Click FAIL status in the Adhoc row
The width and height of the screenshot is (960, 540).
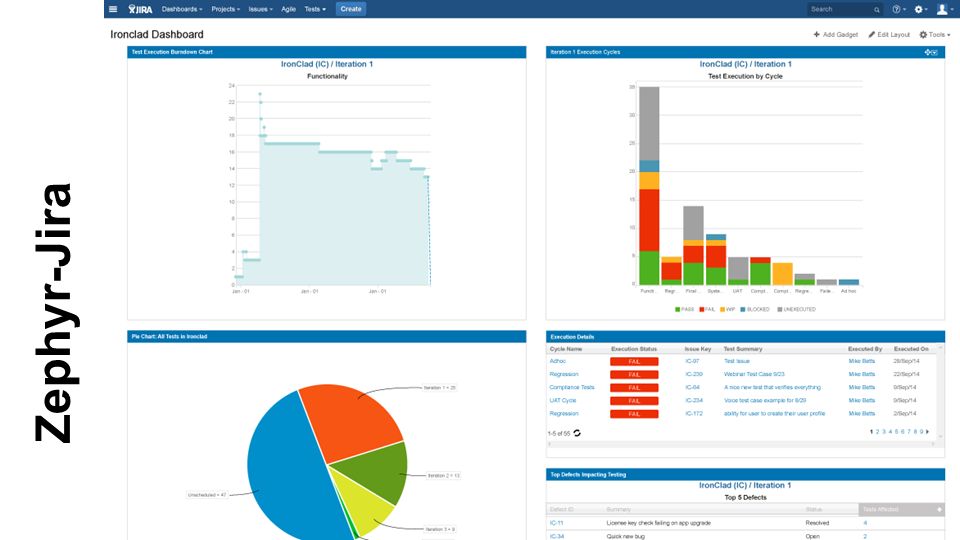click(634, 362)
